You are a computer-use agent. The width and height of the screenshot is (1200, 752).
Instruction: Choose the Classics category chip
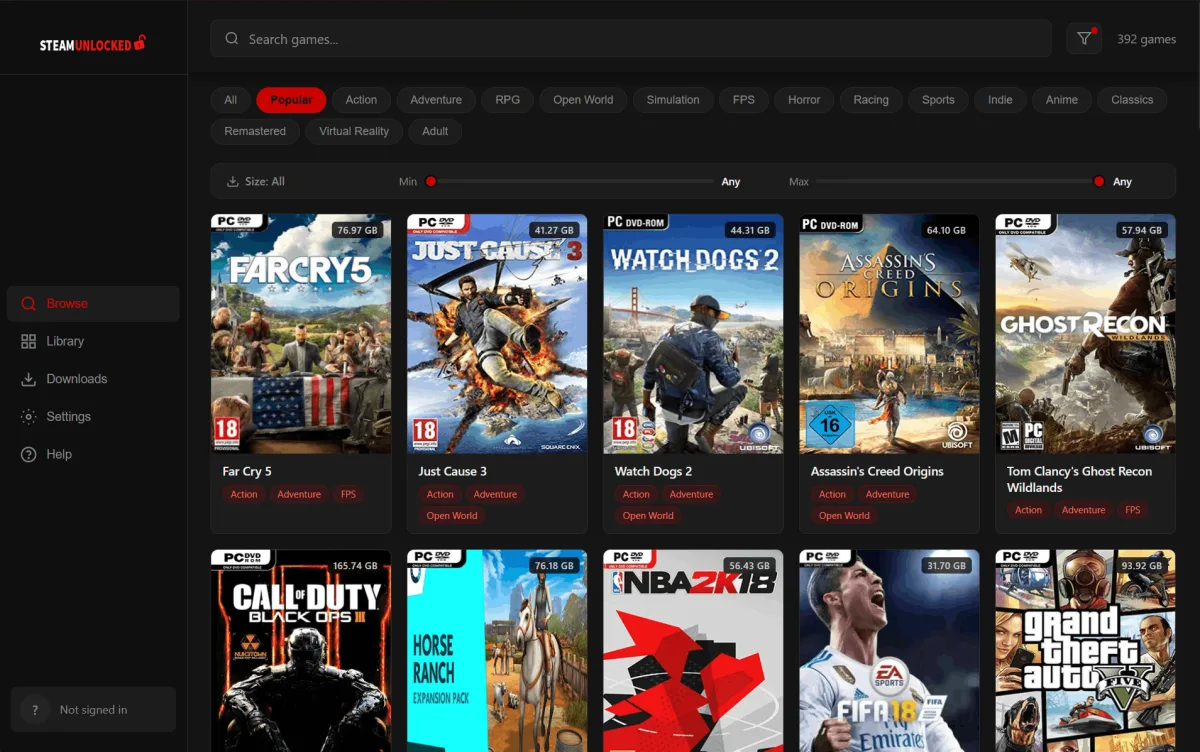1132,100
